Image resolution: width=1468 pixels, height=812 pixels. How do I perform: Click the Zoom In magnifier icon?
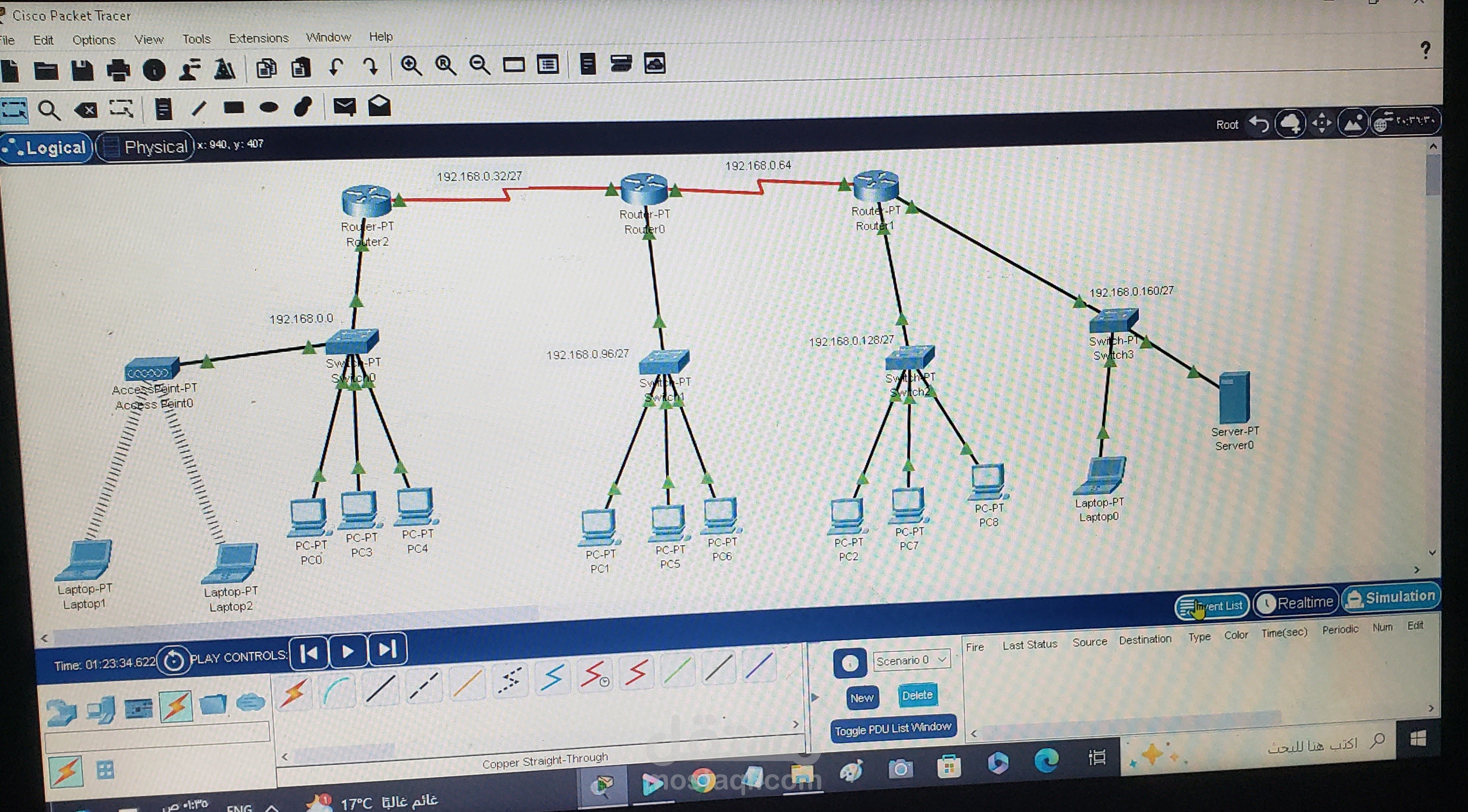click(411, 66)
